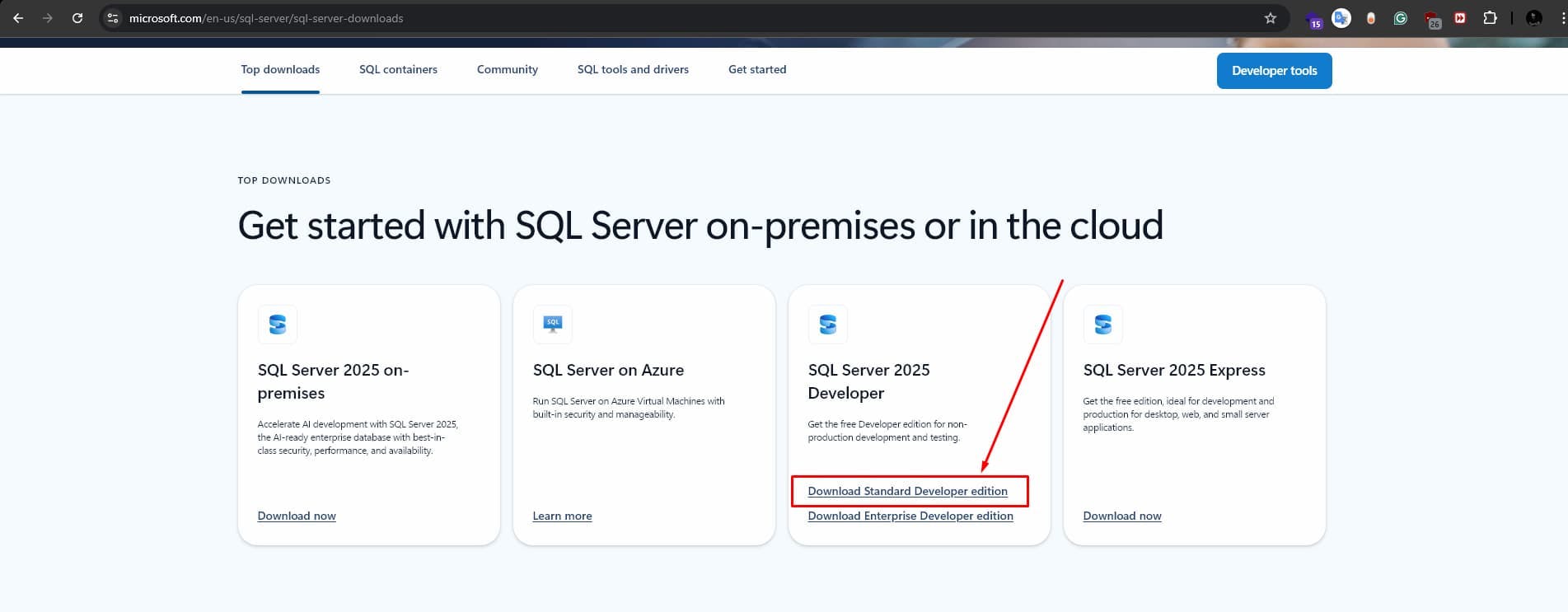Click the SQL Server 2025 Developer title

coord(868,381)
